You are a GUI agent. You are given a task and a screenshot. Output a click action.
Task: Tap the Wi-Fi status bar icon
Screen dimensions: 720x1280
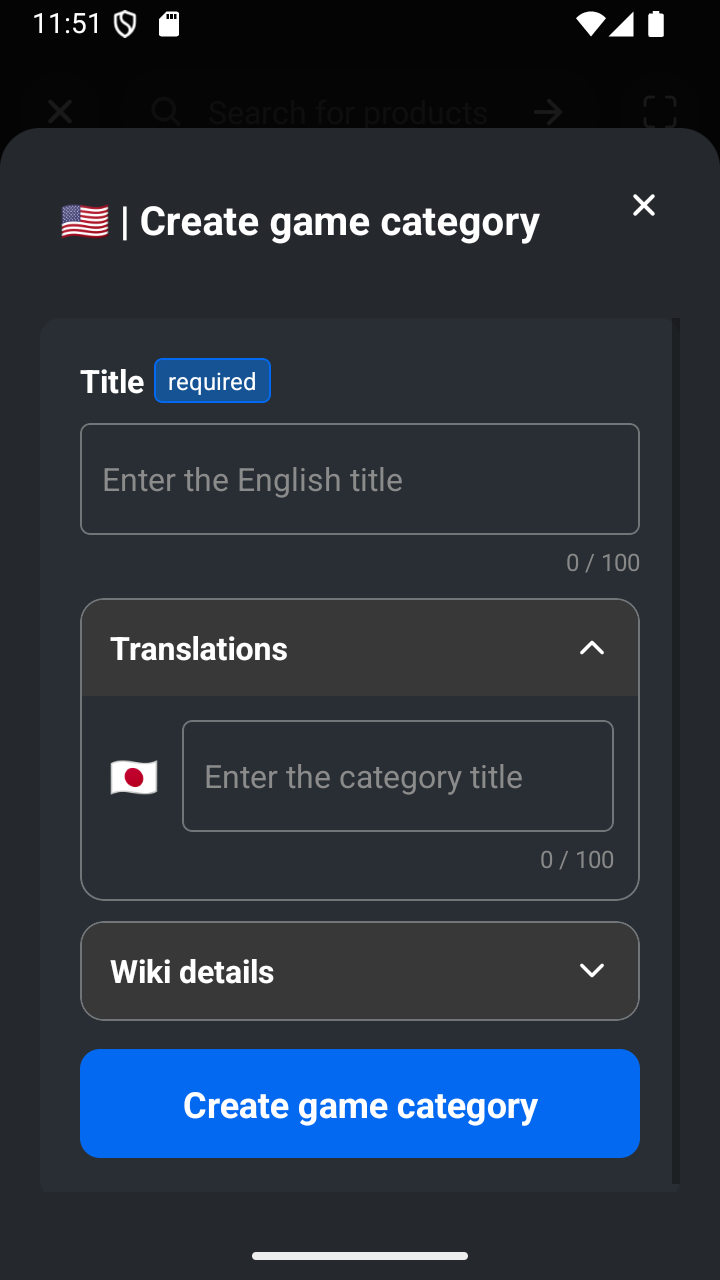click(590, 24)
